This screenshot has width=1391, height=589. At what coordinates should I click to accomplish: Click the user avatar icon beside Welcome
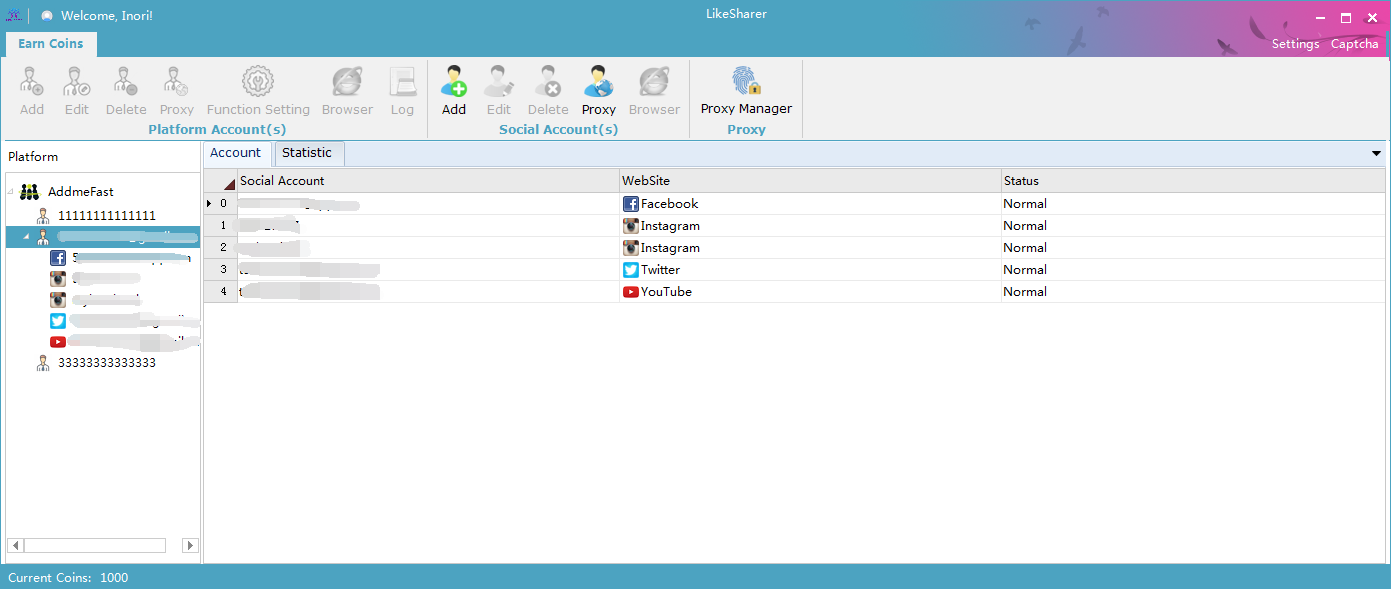click(46, 16)
